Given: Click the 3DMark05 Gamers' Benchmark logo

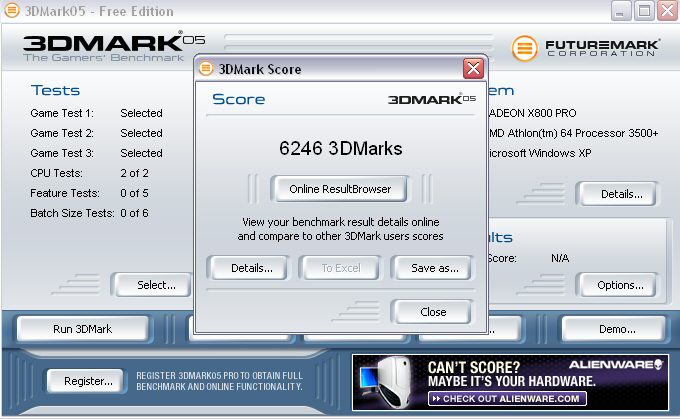Looking at the screenshot, I should [114, 47].
